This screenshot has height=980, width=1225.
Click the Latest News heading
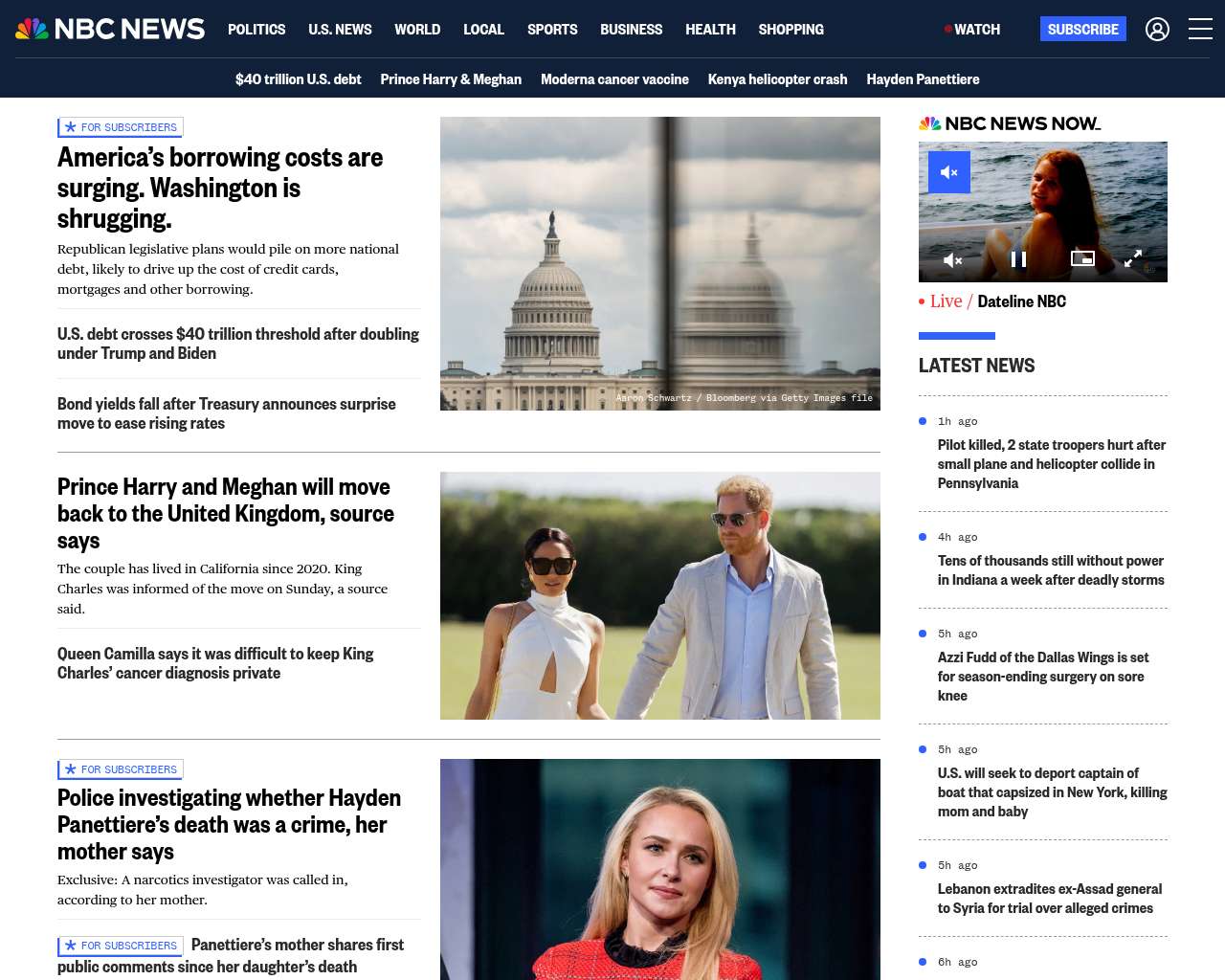[x=976, y=366]
